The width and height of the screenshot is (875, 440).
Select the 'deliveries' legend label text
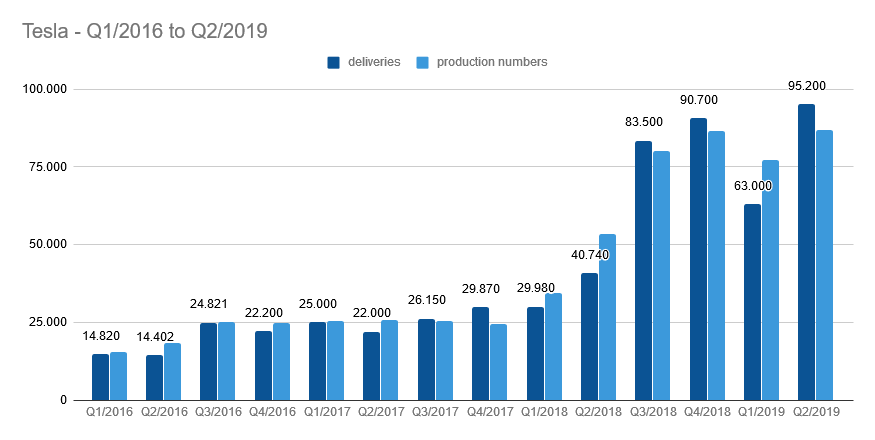coord(375,62)
